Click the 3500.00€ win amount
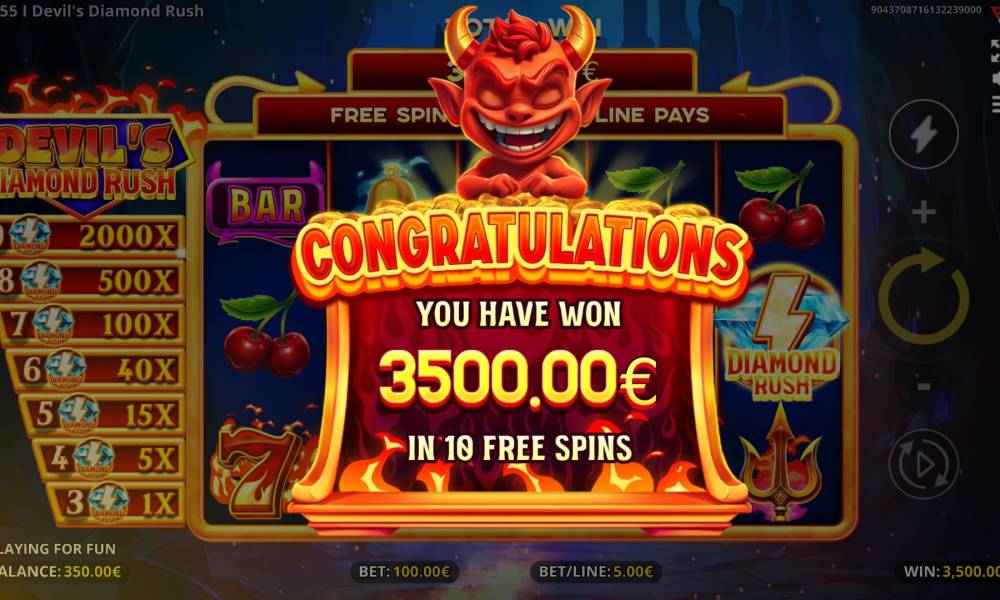This screenshot has width=1000, height=600. 517,380
